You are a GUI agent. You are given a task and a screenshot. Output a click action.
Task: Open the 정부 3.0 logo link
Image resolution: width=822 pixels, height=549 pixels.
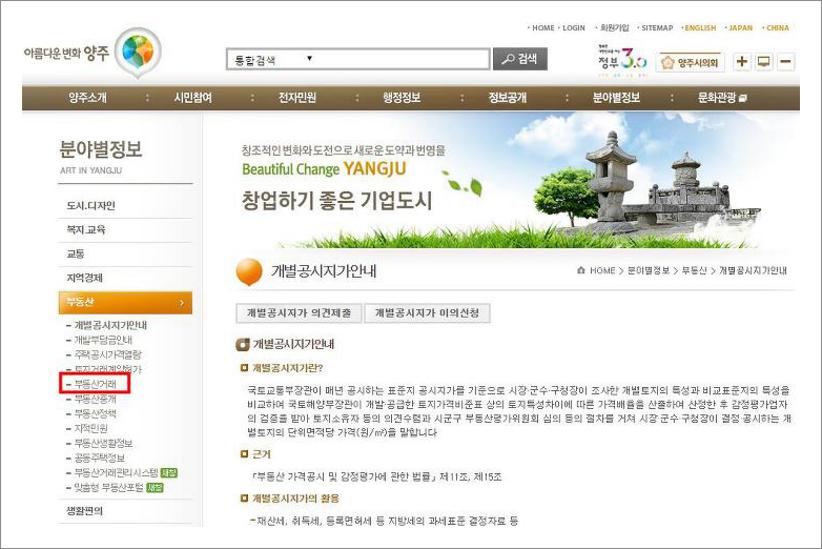coord(622,61)
